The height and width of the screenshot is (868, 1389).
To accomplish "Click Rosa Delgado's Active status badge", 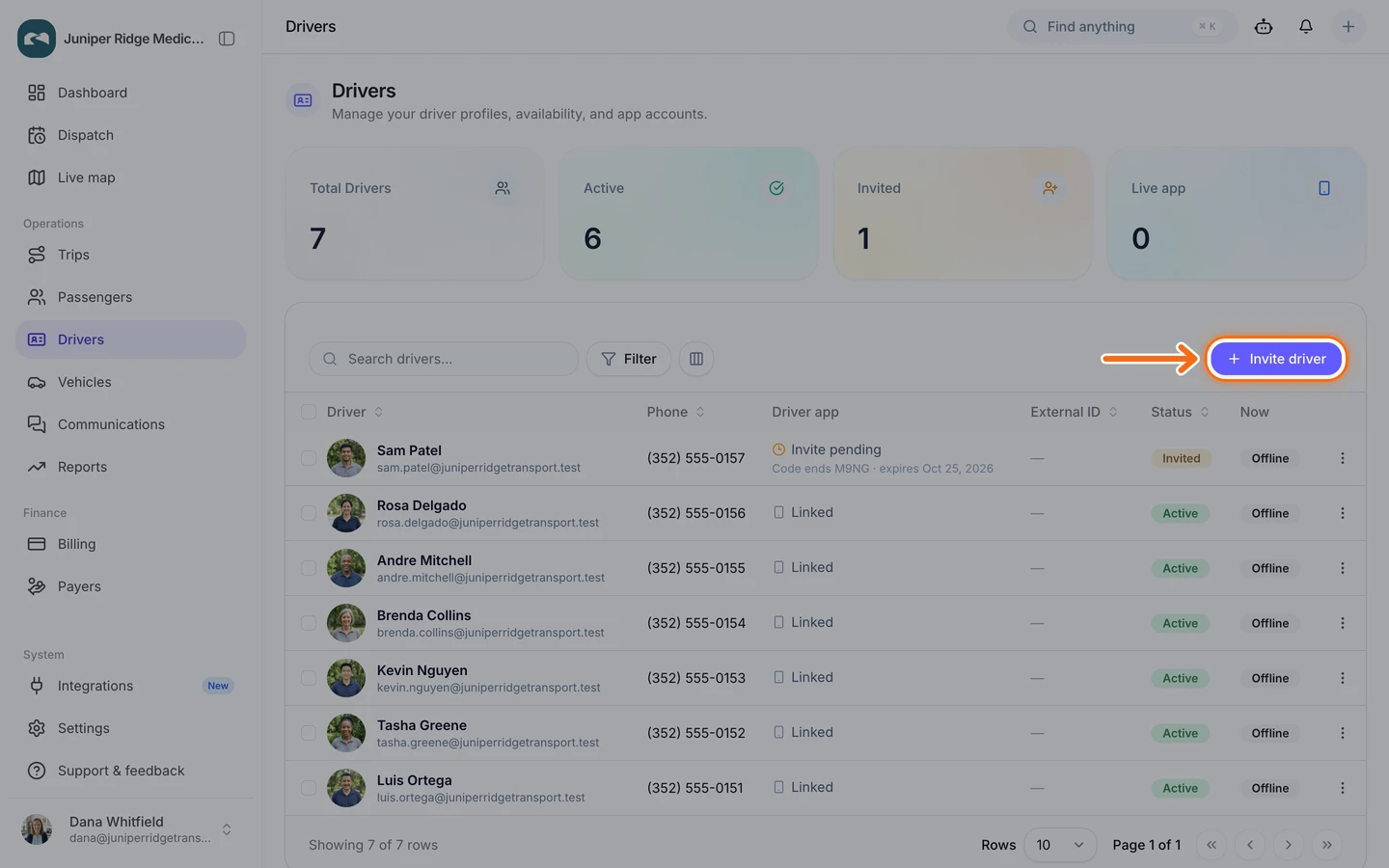I will tap(1180, 514).
